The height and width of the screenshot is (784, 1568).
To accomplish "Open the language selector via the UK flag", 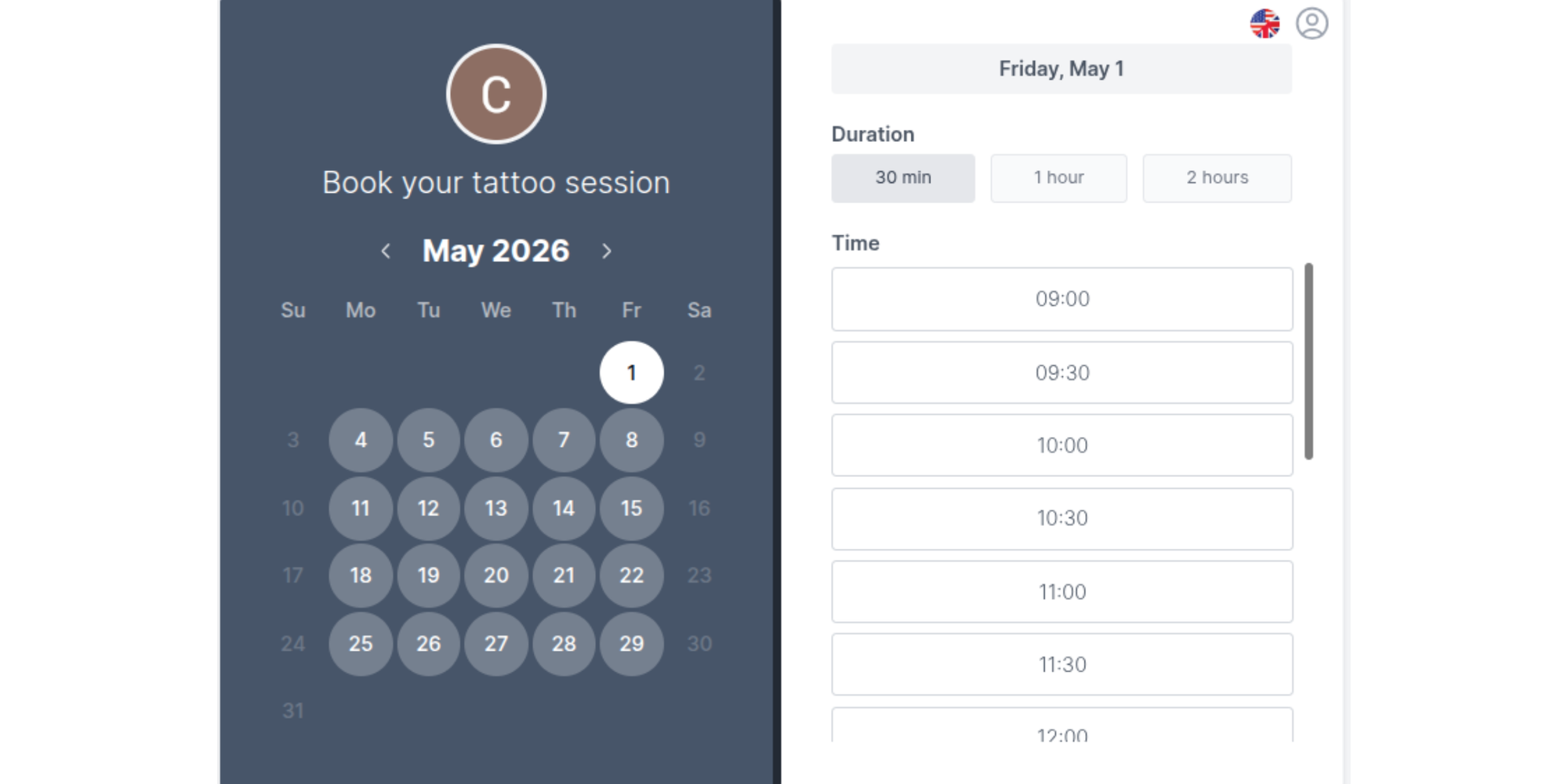I will (x=1265, y=24).
